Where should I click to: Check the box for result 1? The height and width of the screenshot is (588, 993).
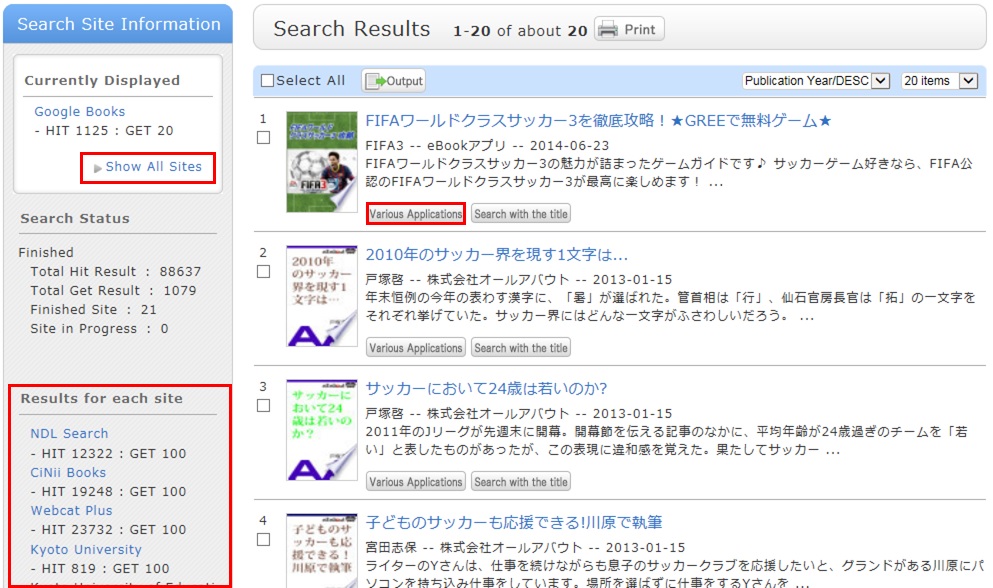(x=264, y=138)
